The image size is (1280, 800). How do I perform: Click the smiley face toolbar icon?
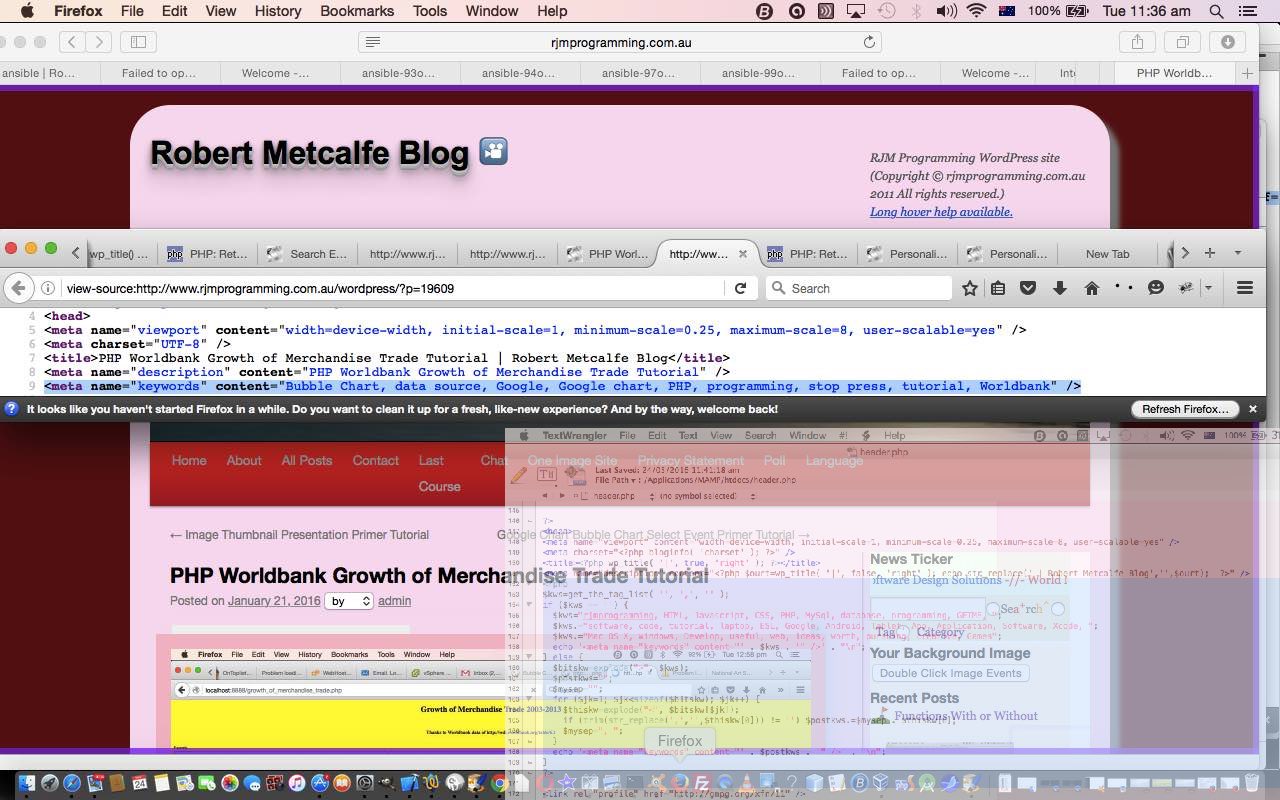(x=1156, y=288)
